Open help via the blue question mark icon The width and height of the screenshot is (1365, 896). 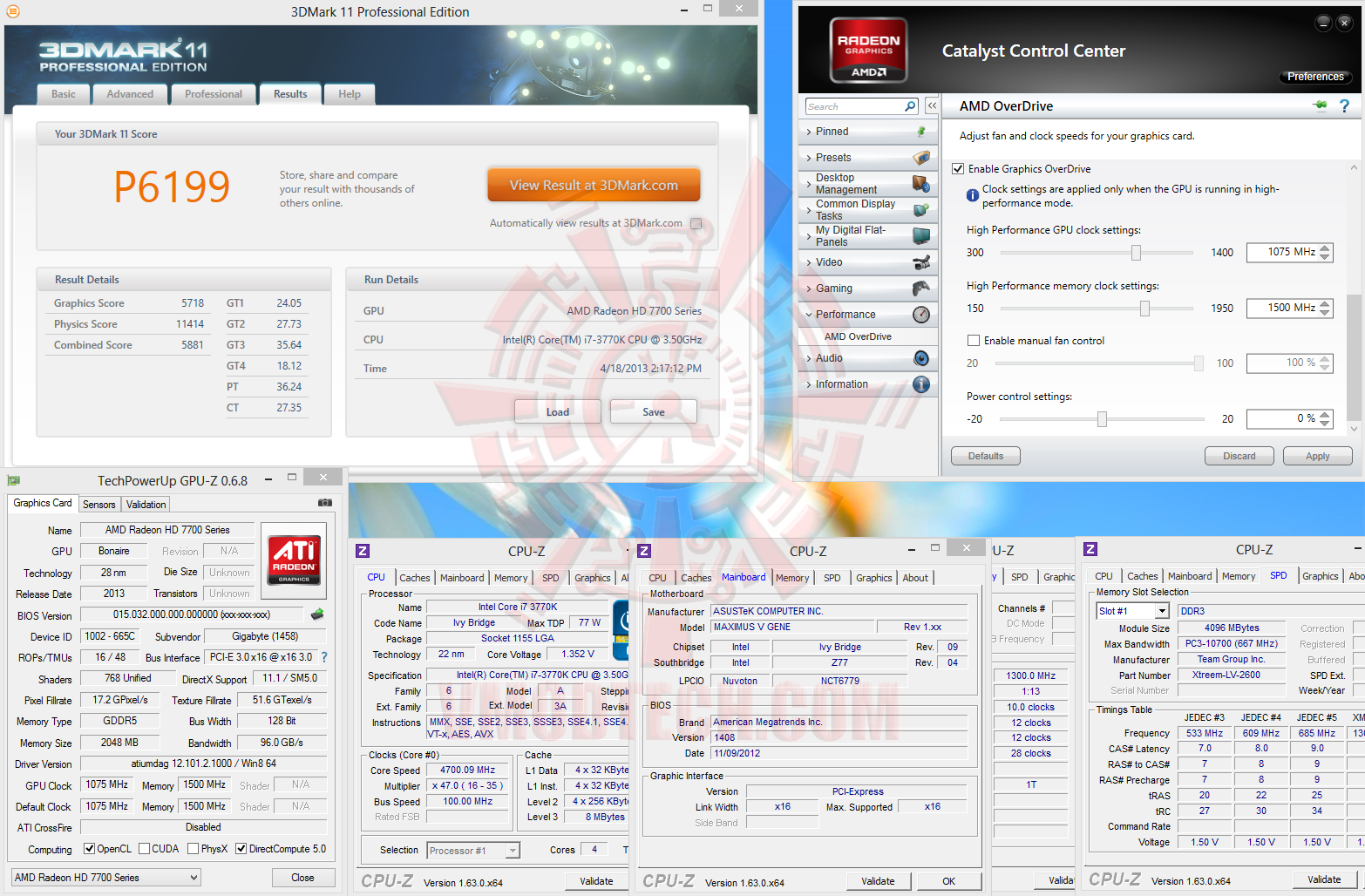1344,105
